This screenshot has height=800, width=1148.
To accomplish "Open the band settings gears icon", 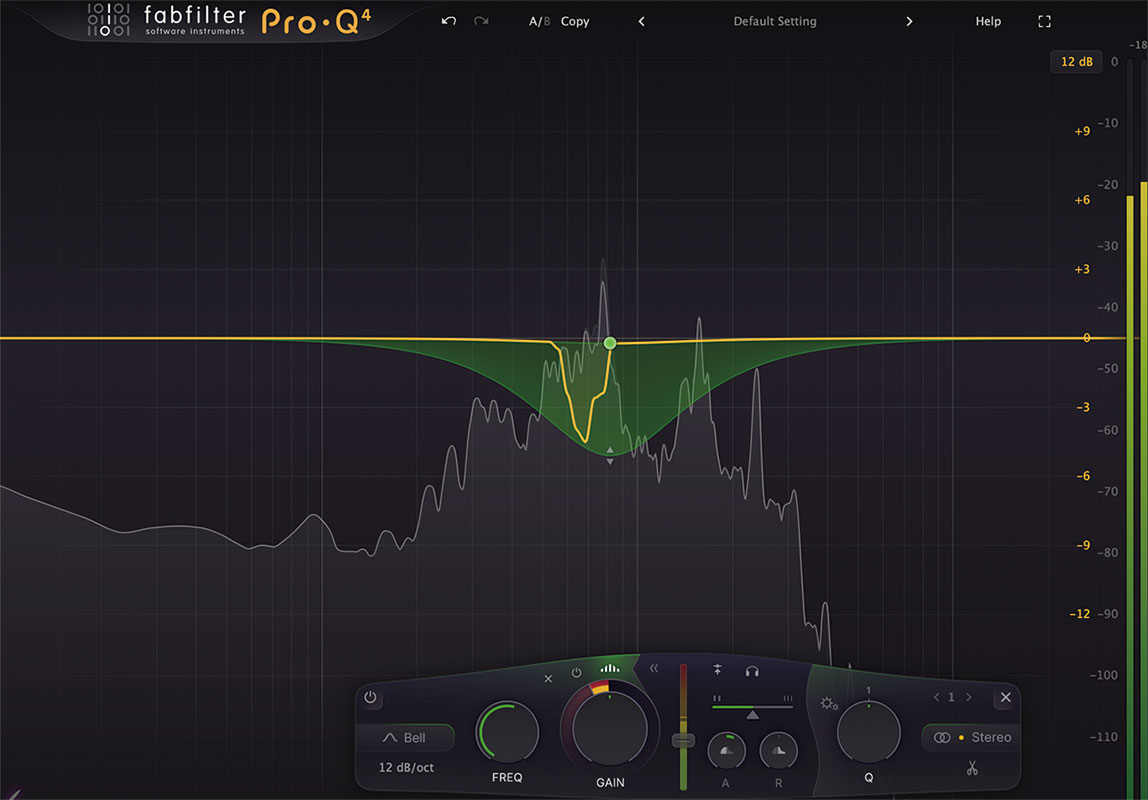I will (x=829, y=704).
